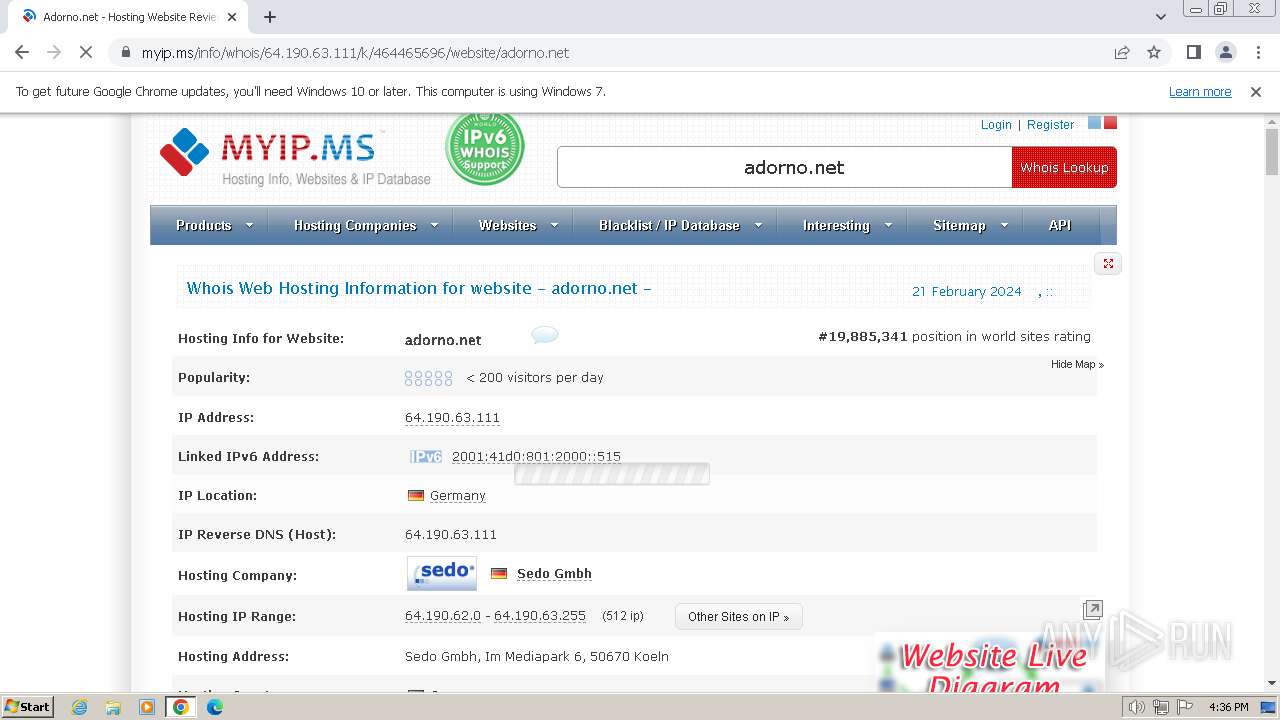Expand Sitemap dropdown arrow
This screenshot has width=1280, height=720.
pos(1003,225)
